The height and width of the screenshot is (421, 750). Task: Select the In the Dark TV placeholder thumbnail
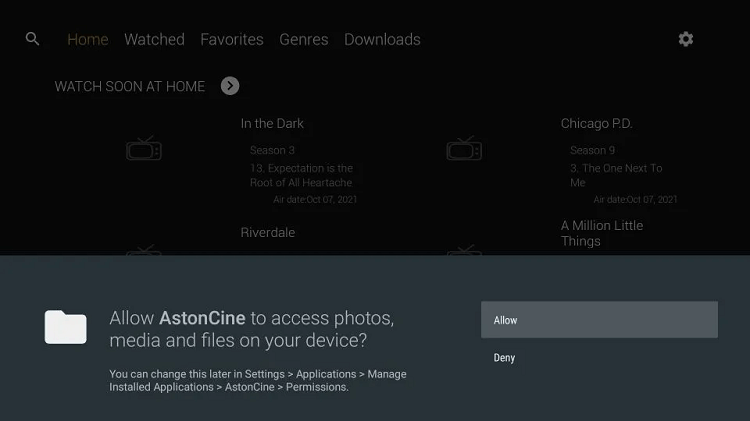tap(143, 148)
